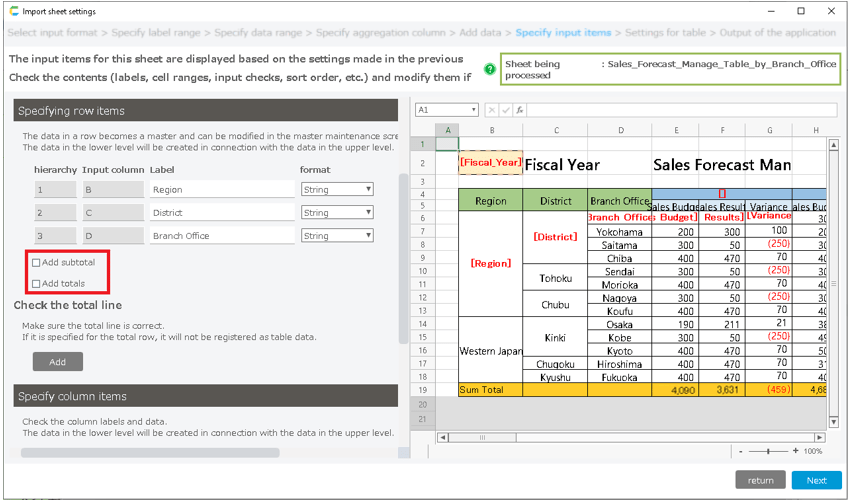Click spreadsheet vertical scroll down arrow

(833, 424)
